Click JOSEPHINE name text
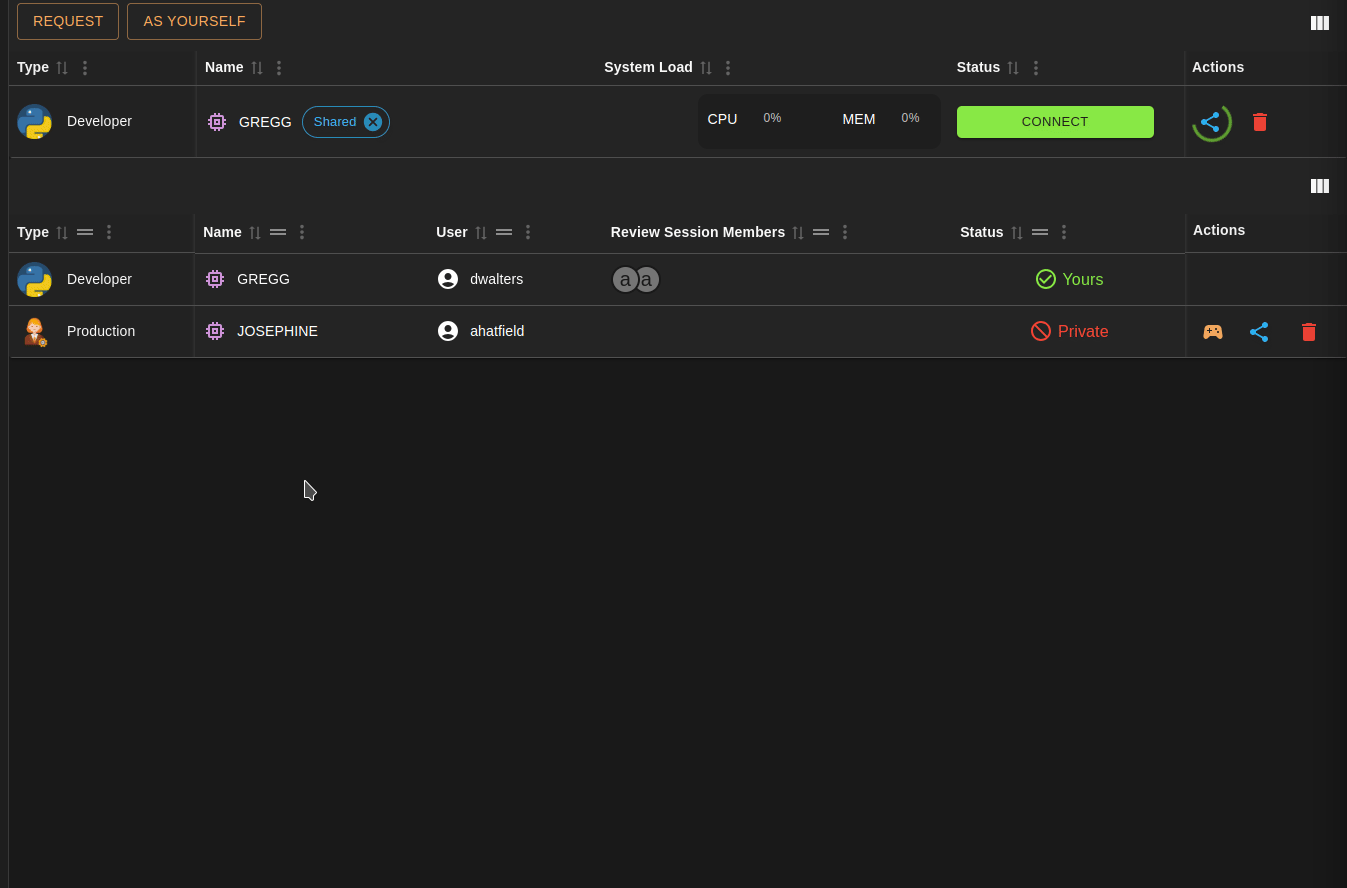The width and height of the screenshot is (1347, 888). tap(277, 331)
